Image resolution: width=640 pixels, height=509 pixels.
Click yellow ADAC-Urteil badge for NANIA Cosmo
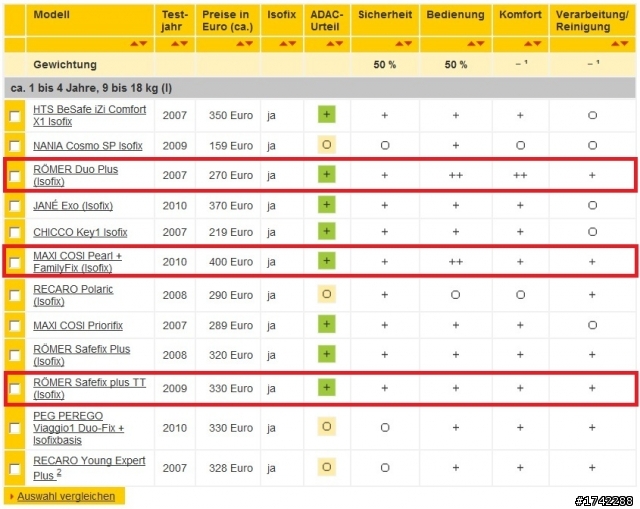[327, 145]
